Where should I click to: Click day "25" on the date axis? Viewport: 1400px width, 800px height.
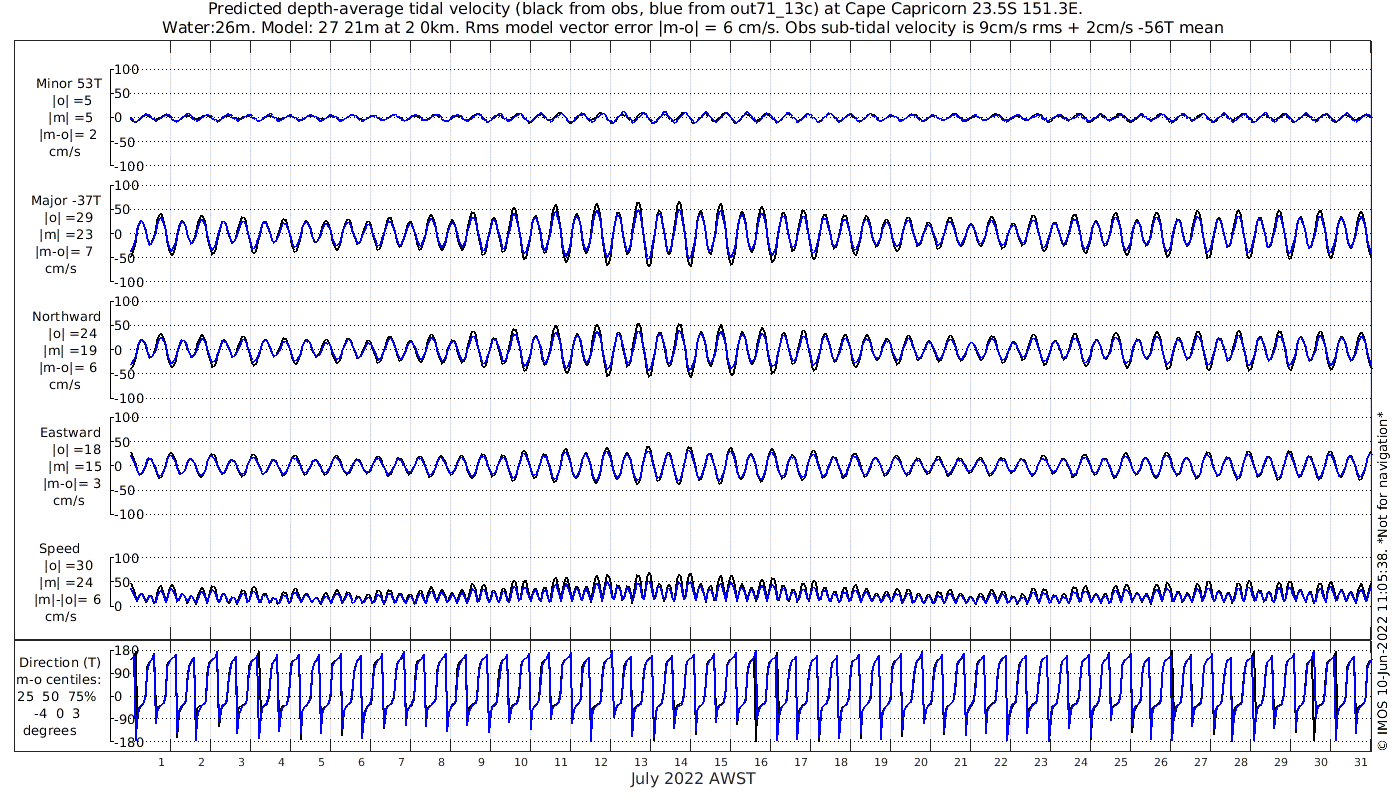(x=1121, y=762)
